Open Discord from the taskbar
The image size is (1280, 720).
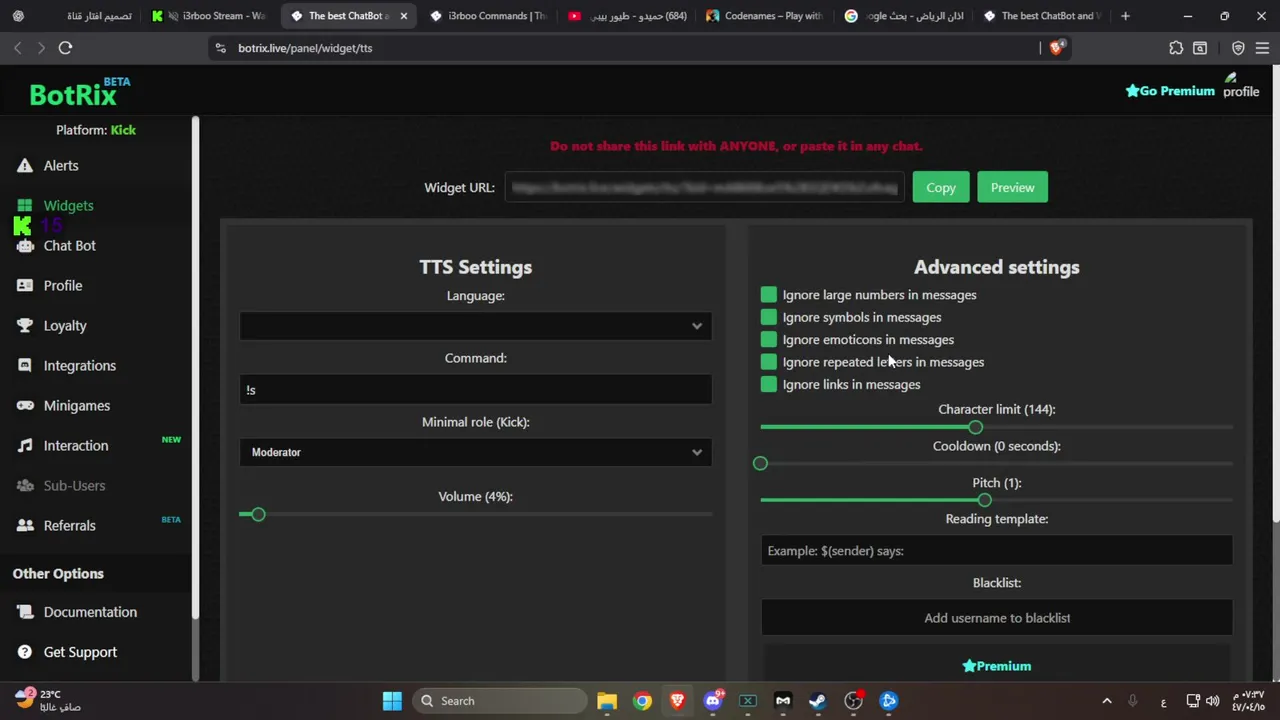pos(713,701)
